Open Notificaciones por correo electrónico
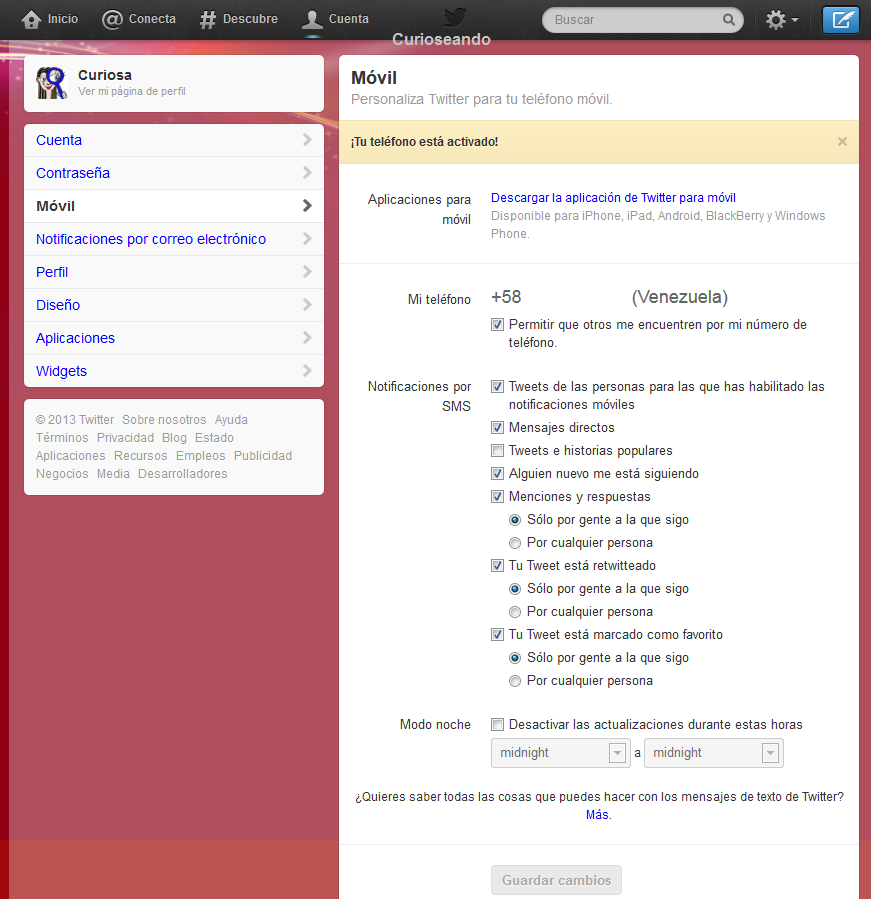This screenshot has width=871, height=899. [174, 239]
